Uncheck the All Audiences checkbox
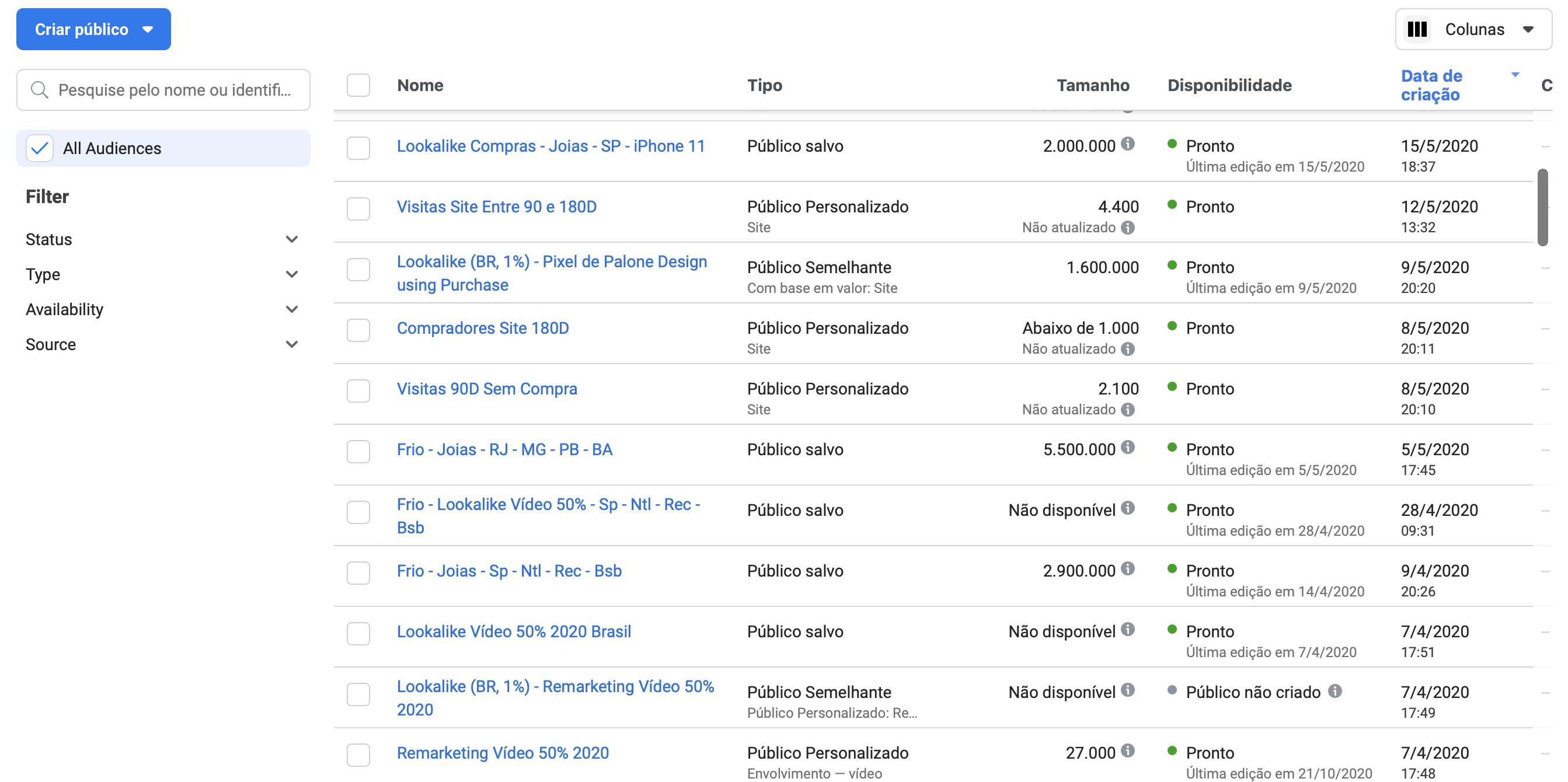This screenshot has width=1568, height=782. [x=40, y=148]
